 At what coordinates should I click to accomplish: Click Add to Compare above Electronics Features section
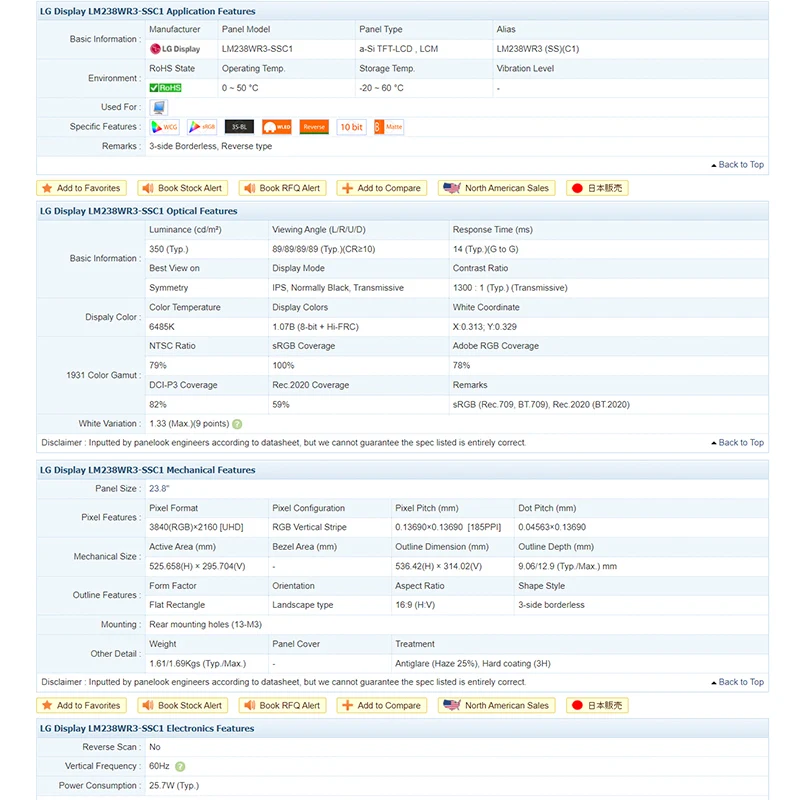382,706
